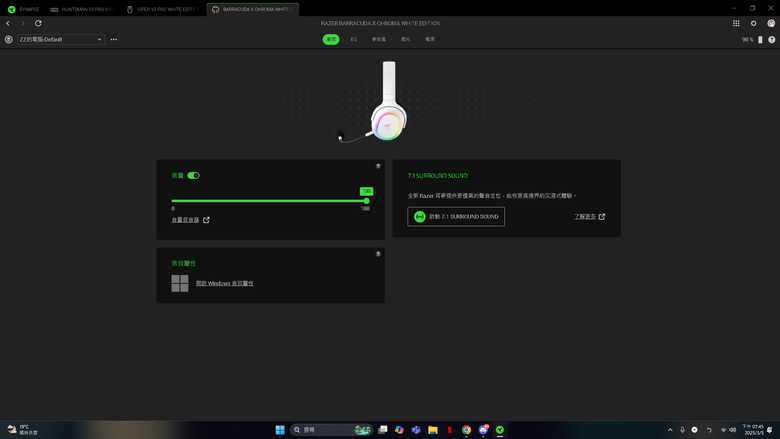Open Synapse settings gear
The width and height of the screenshot is (780, 439).
pos(753,23)
